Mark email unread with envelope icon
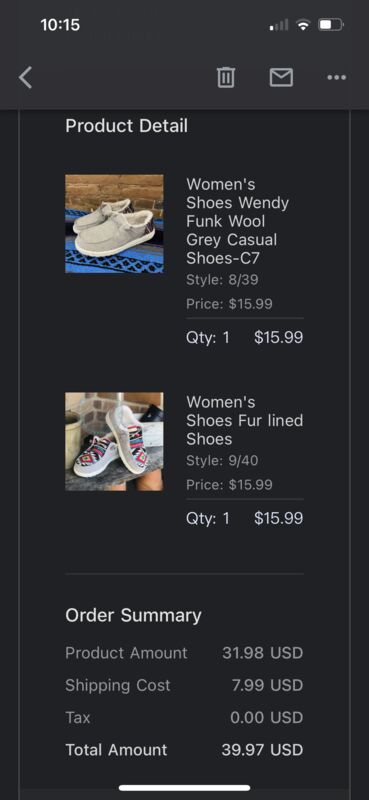Viewport: 369px width, 800px height. (281, 78)
